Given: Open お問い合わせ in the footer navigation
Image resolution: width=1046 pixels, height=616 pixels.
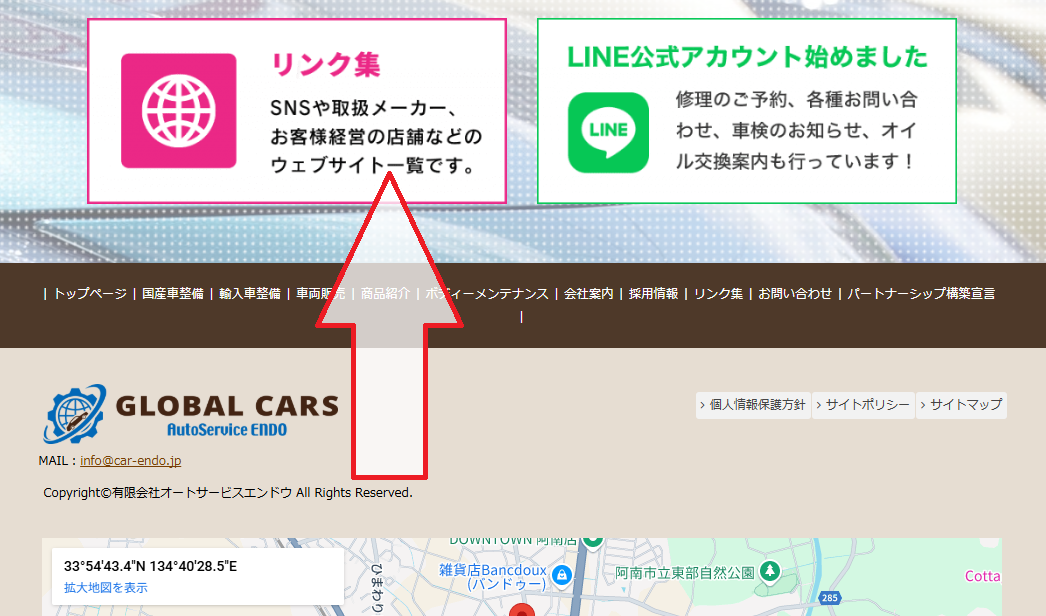Looking at the screenshot, I should pos(795,294).
